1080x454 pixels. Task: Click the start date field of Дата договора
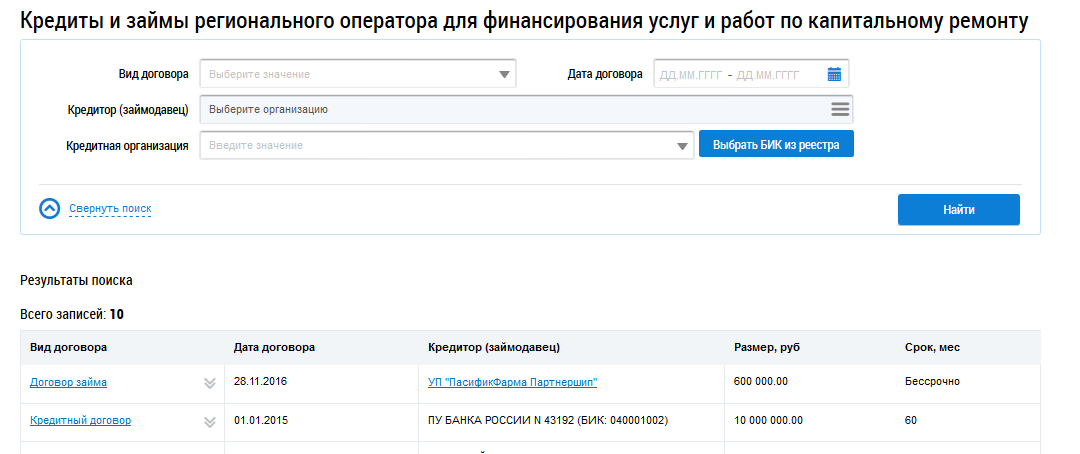(691, 74)
